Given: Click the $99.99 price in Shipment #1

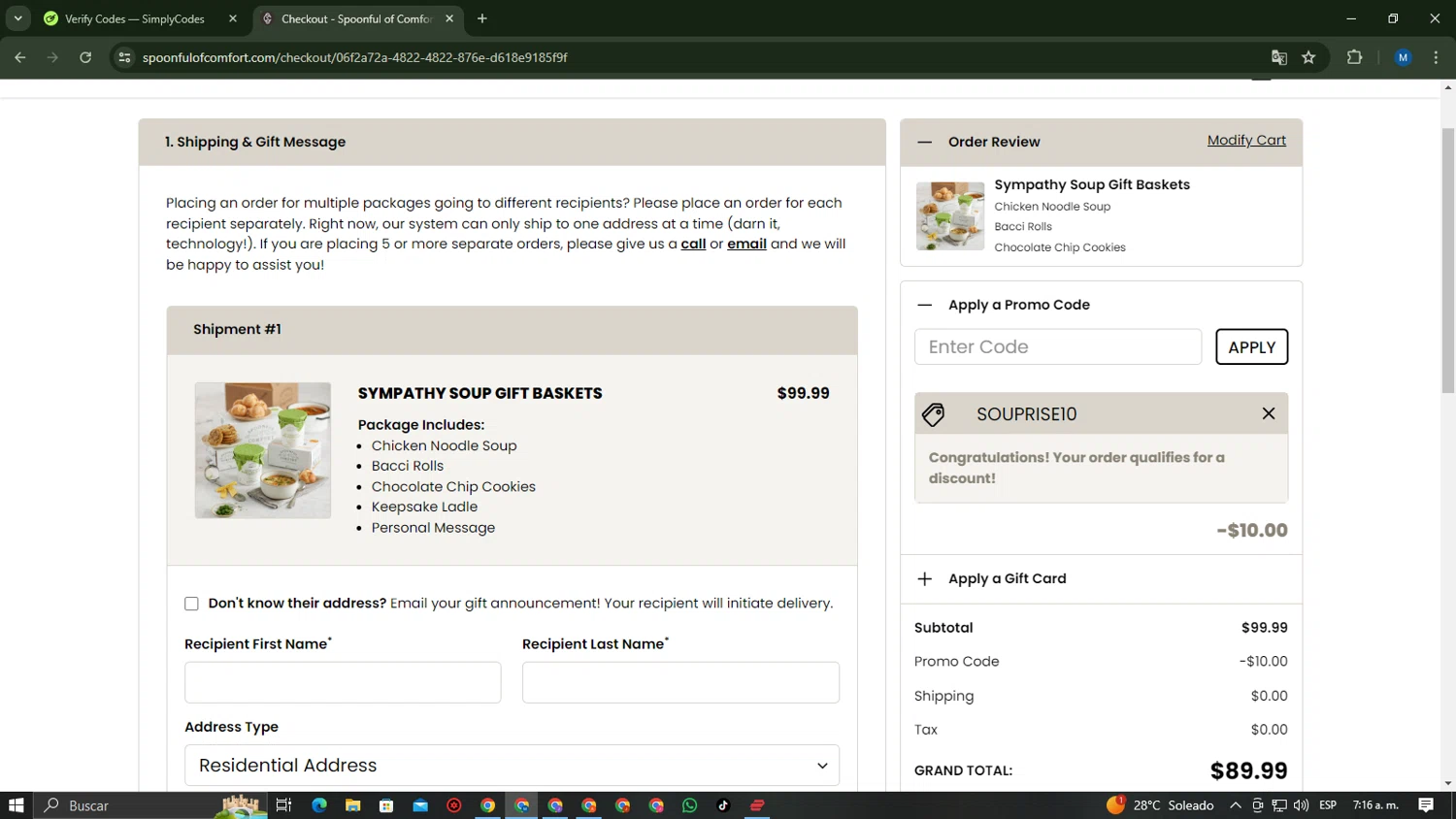Looking at the screenshot, I should (803, 393).
